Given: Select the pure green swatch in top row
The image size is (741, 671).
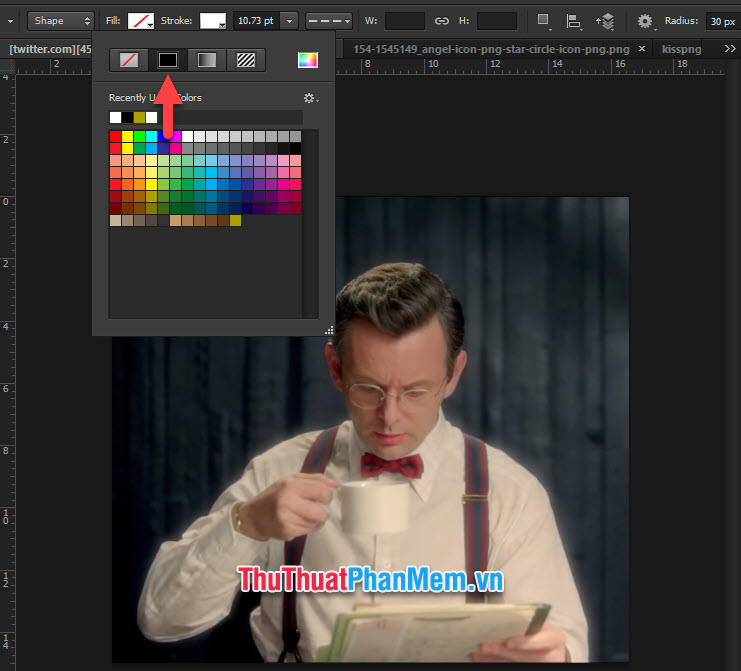Looking at the screenshot, I should click(x=139, y=136).
